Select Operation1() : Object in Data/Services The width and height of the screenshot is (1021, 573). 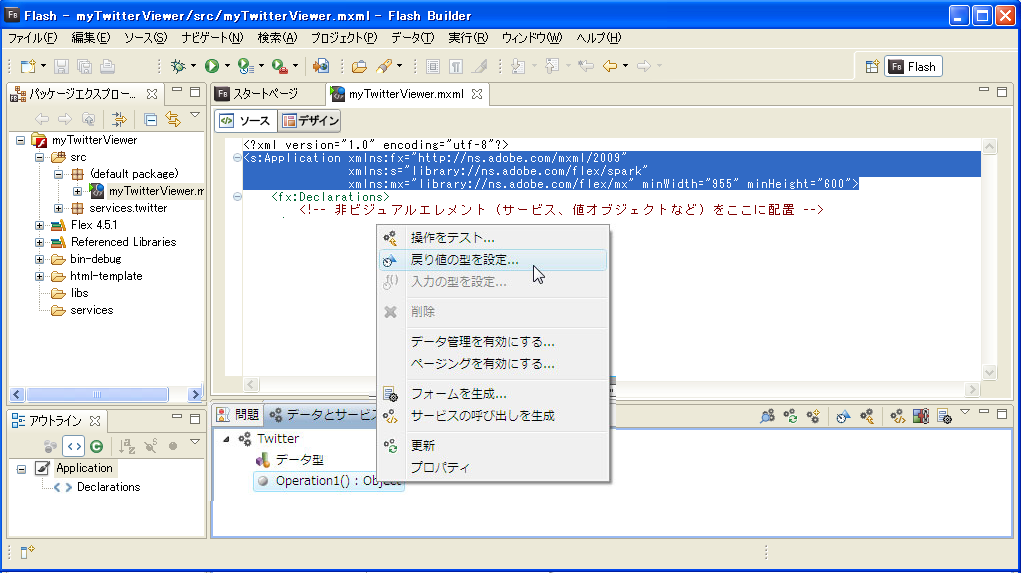click(x=329, y=481)
